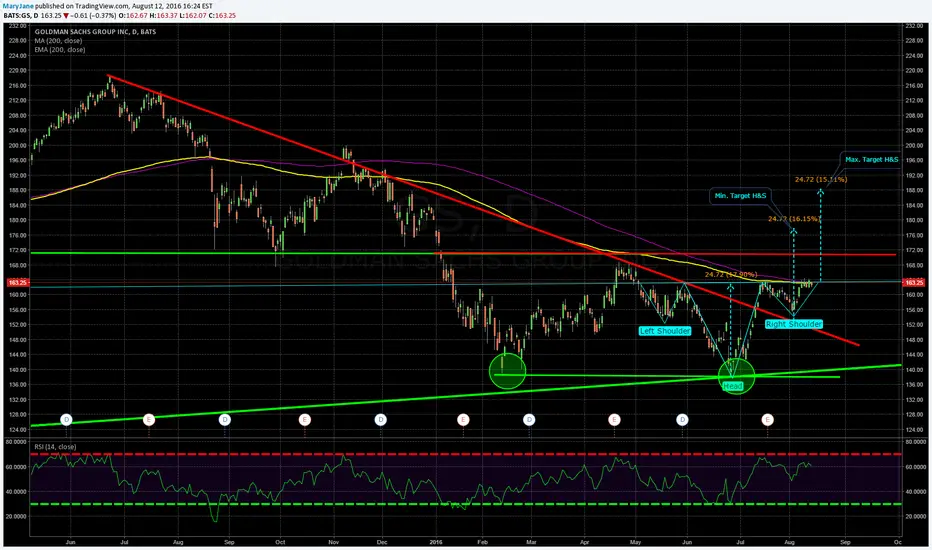
Task: Click the BATS:GS, D symbol header
Action: 19,15
